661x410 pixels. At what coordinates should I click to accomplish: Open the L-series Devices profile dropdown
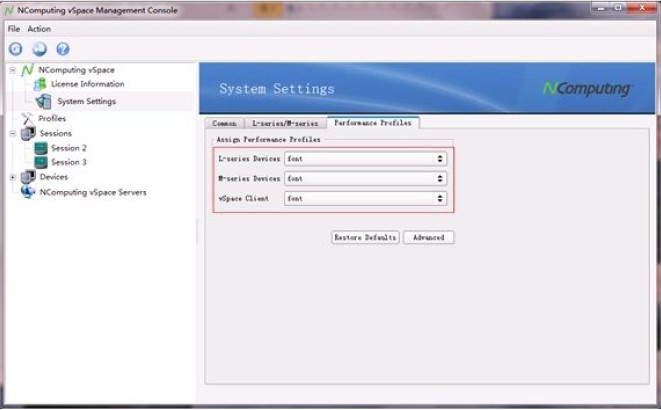[x=365, y=159]
